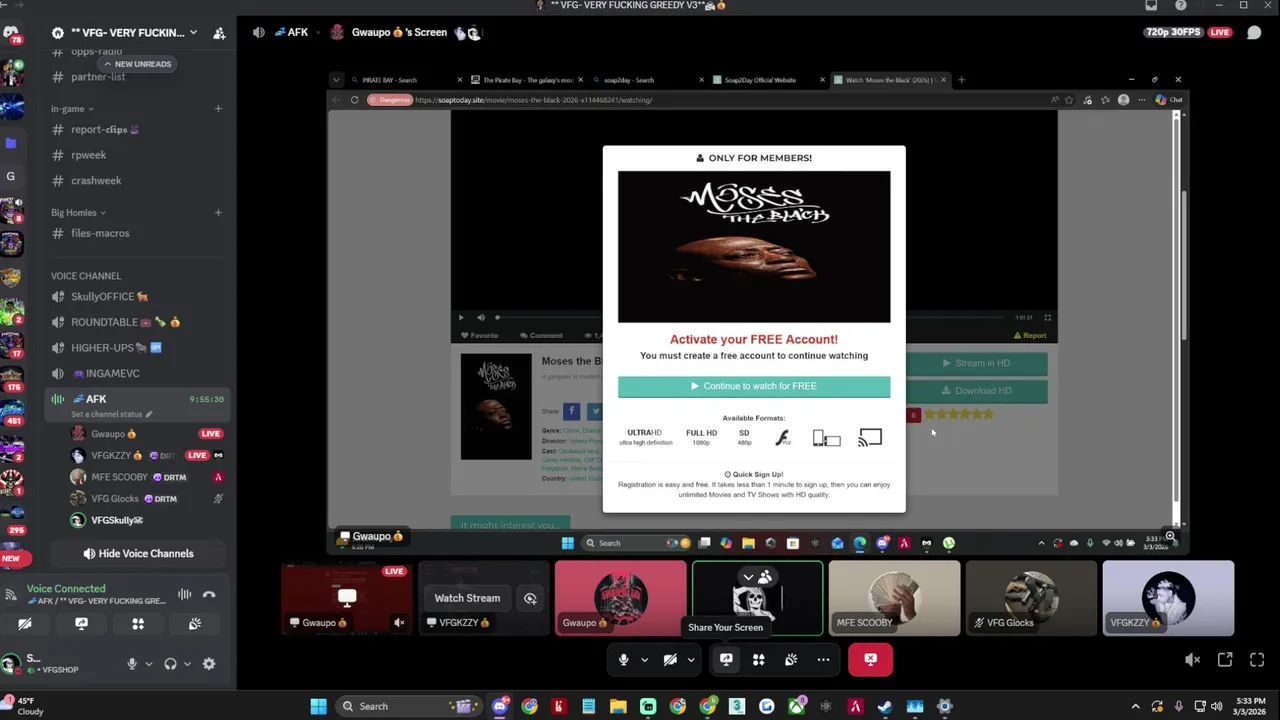The width and height of the screenshot is (1280, 720).
Task: Click share screen icon in voice panel
Action: [82, 623]
